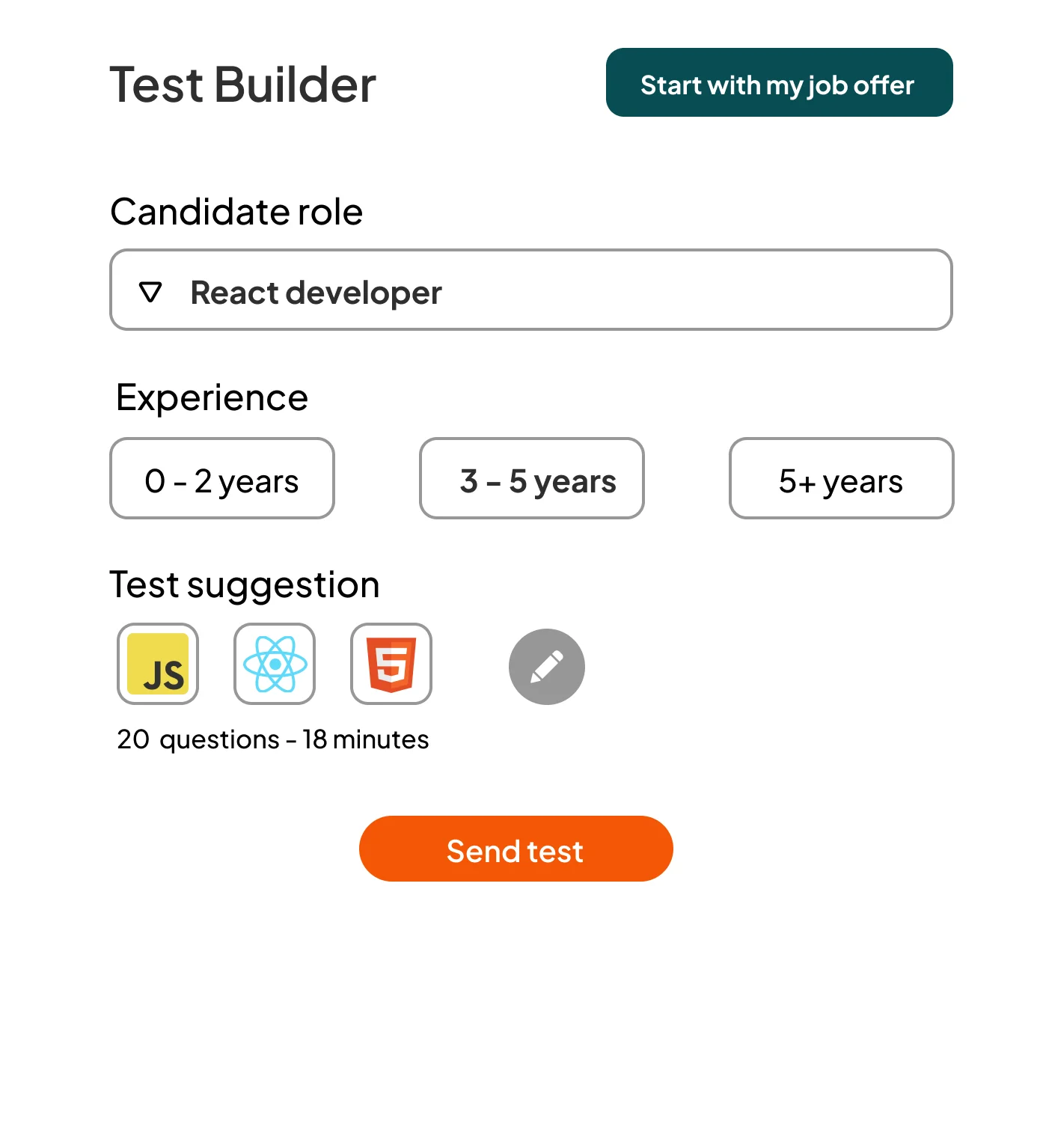Pick the 5+ years experience option
The image size is (1037, 1148).
point(842,478)
